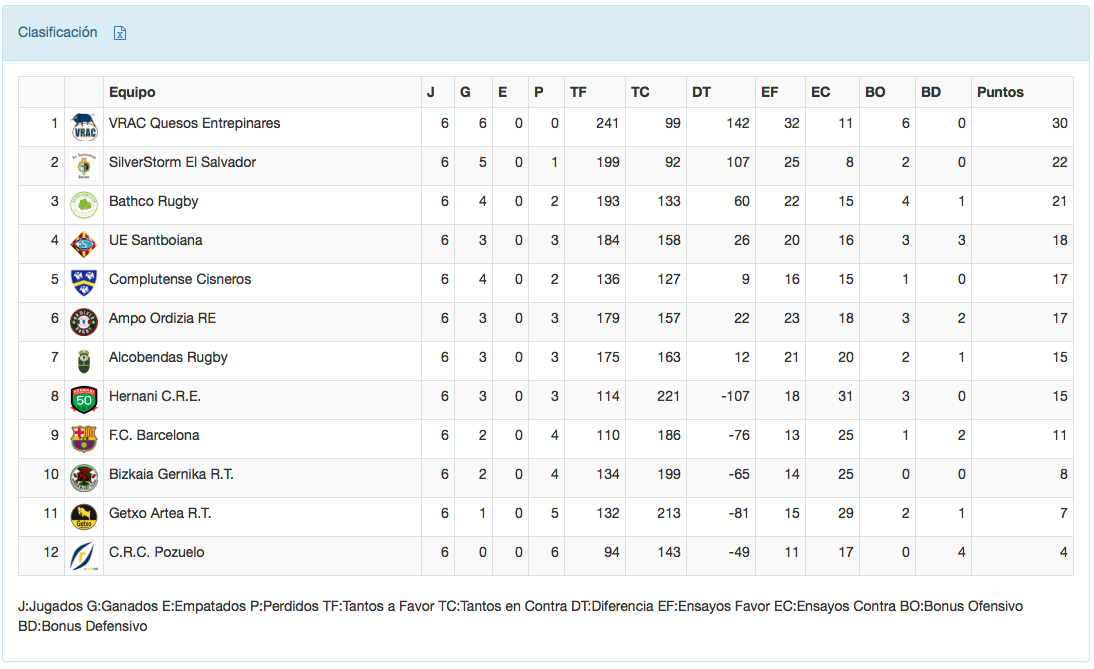Open the Clasificación panel heading link
The image size is (1094, 669).
[x=58, y=32]
